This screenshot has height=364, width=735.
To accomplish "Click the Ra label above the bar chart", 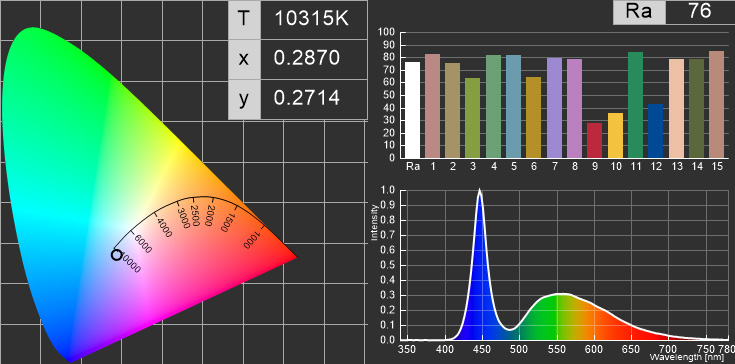I will point(639,12).
